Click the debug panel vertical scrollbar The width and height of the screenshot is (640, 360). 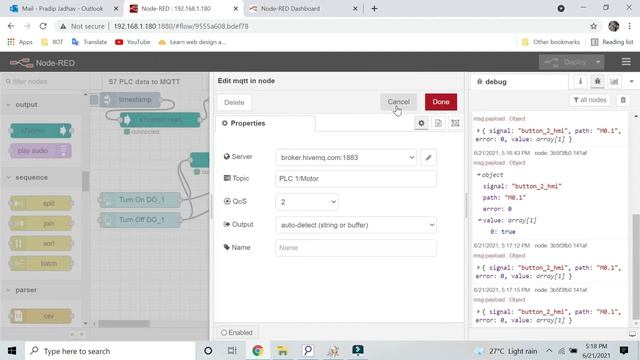[x=636, y=267]
